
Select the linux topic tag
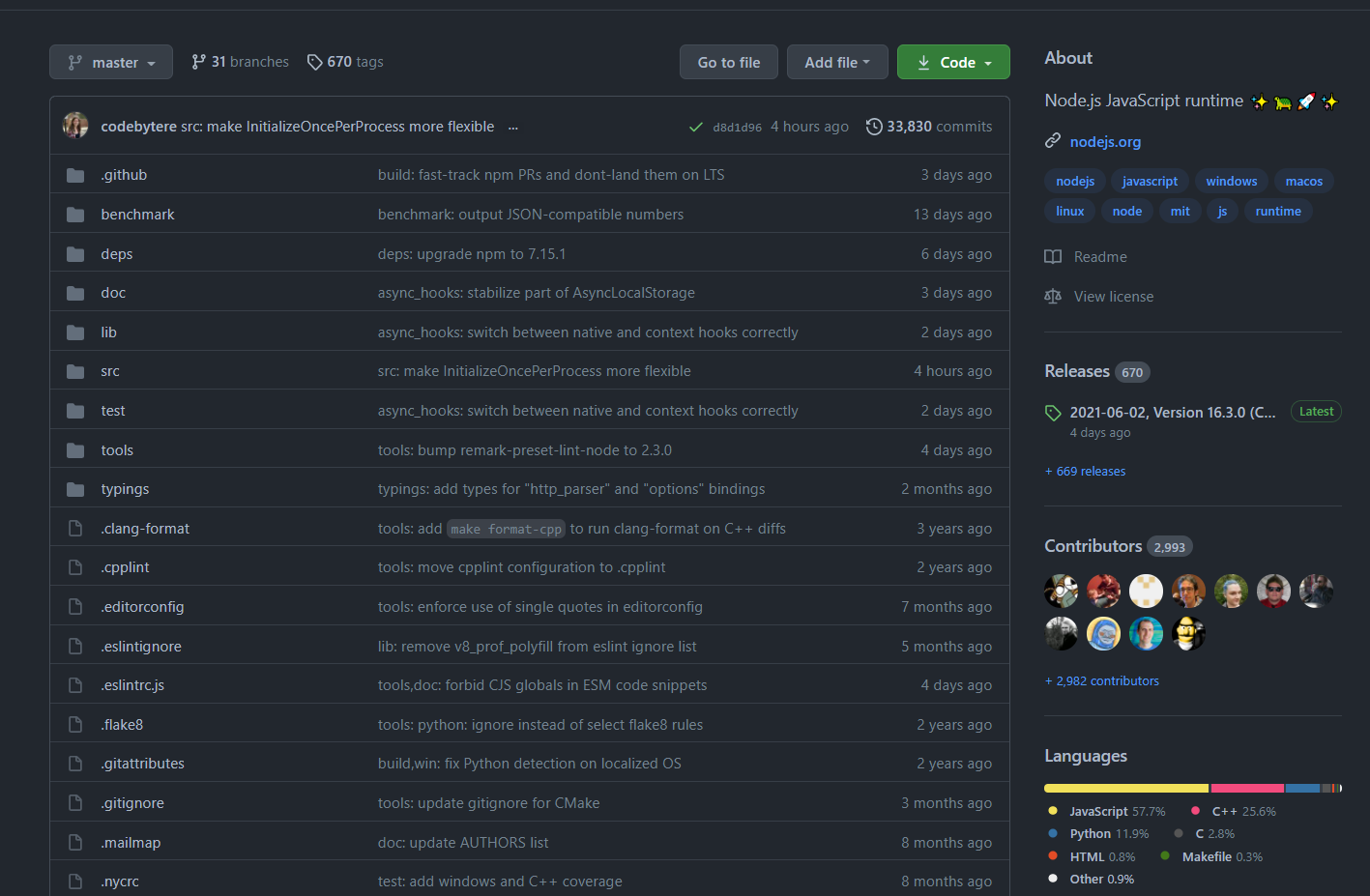[1070, 211]
